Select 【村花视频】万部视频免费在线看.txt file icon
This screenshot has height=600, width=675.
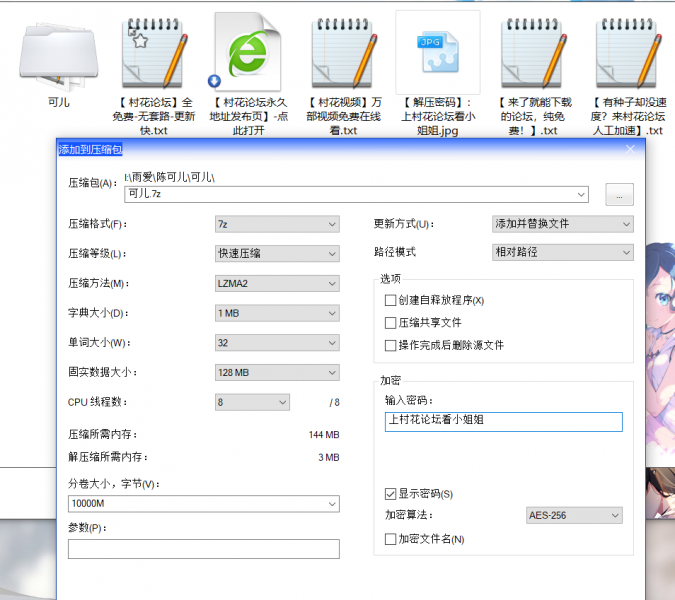coord(343,53)
